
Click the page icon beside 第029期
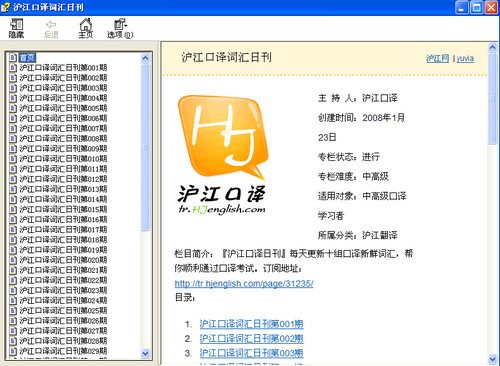coord(13,351)
